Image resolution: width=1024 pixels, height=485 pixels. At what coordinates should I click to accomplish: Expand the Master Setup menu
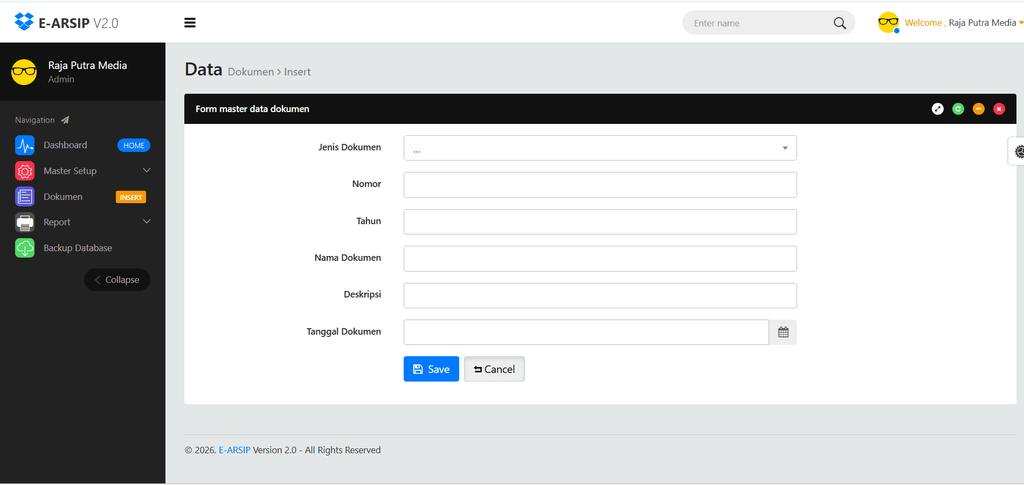83,171
